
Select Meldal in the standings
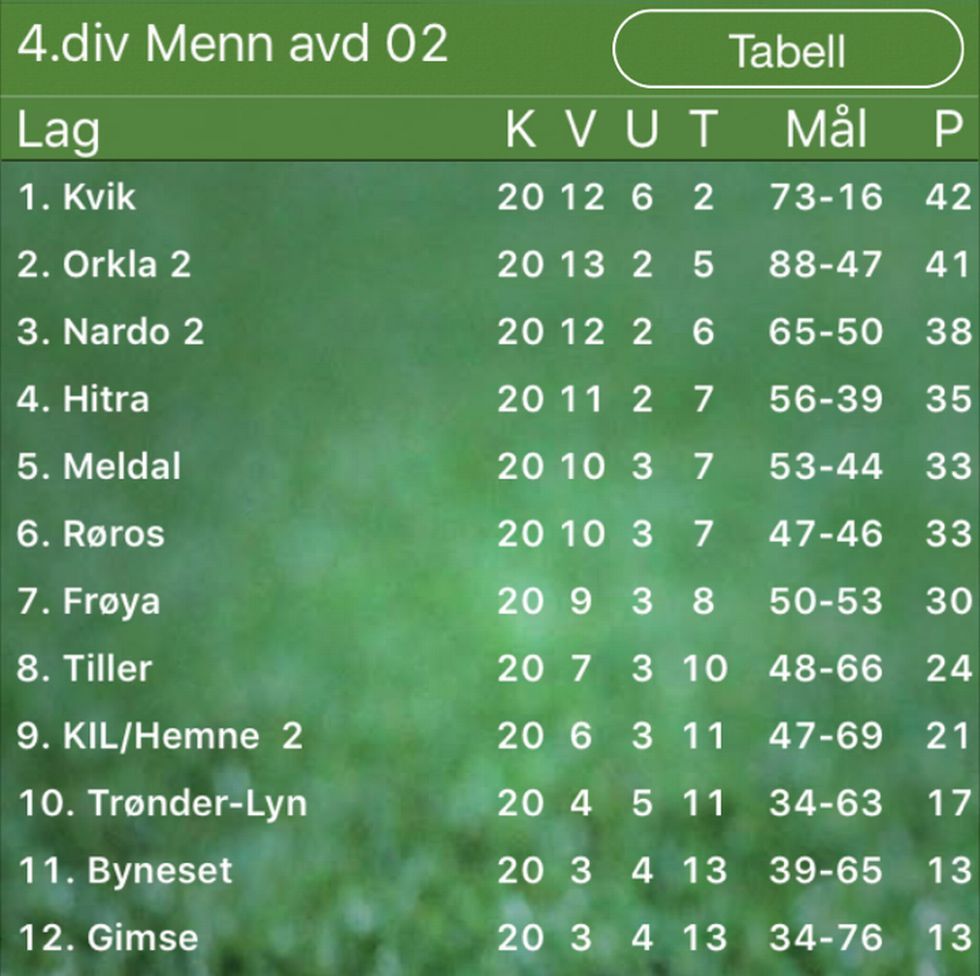(x=490, y=466)
